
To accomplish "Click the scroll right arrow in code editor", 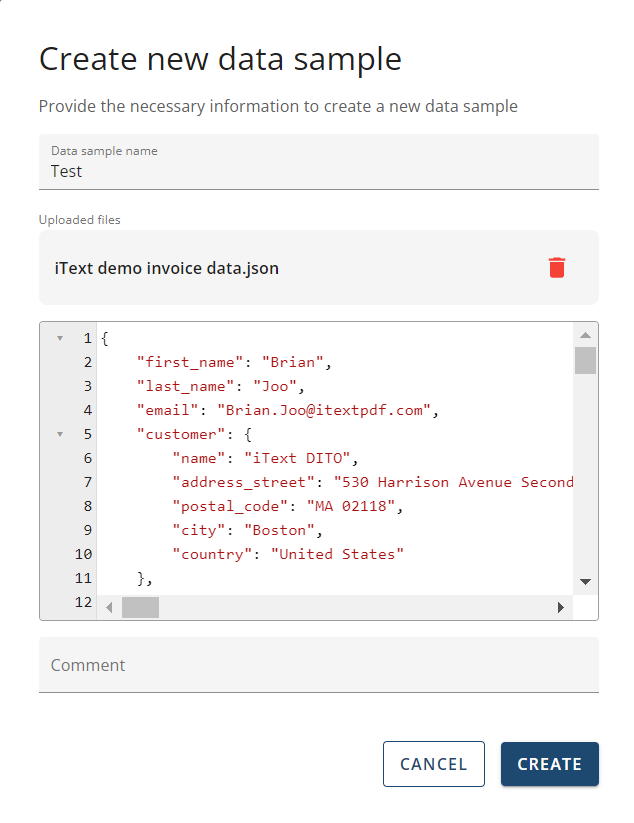I will click(560, 607).
